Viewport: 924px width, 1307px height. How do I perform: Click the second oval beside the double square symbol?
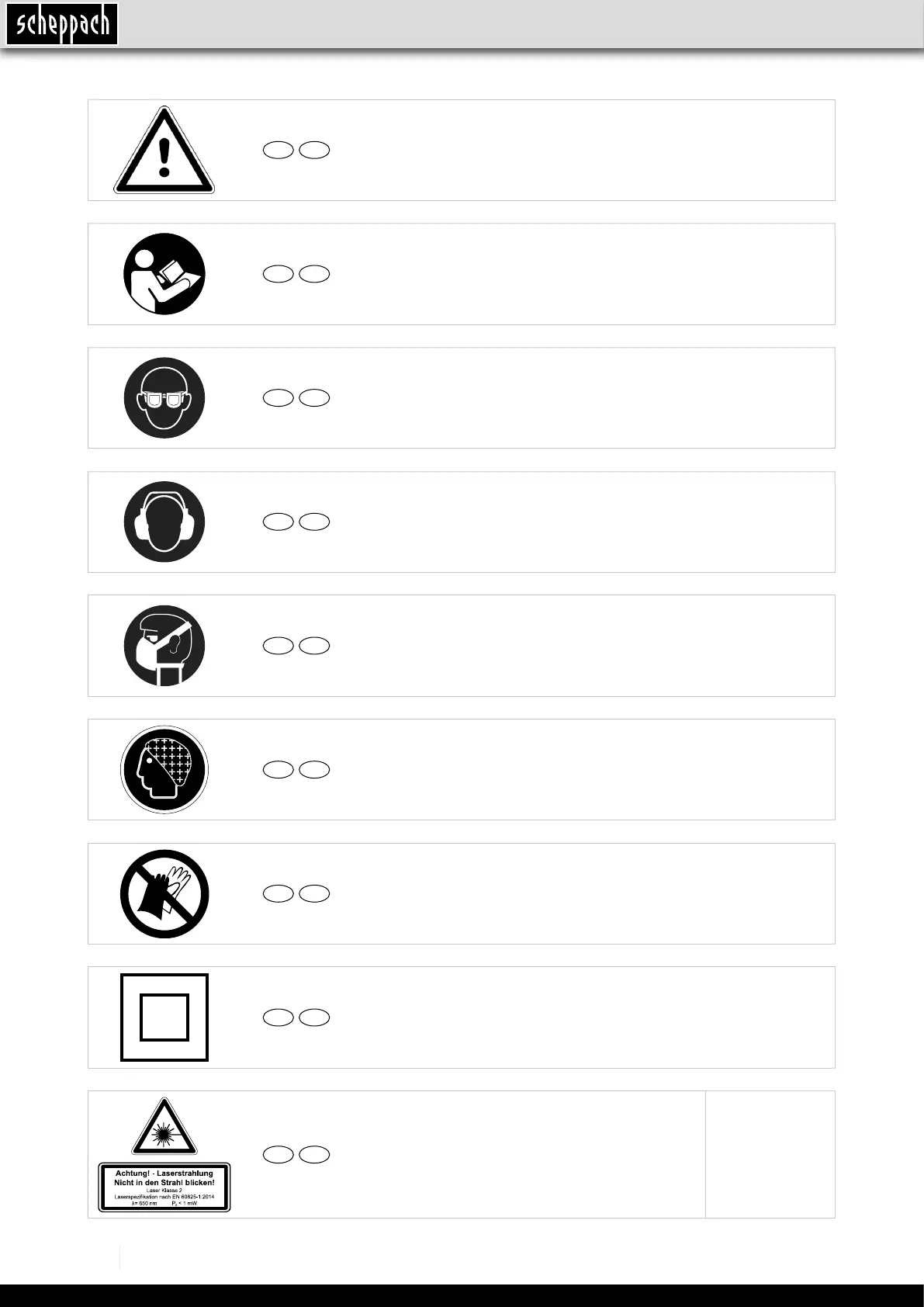tap(315, 1018)
